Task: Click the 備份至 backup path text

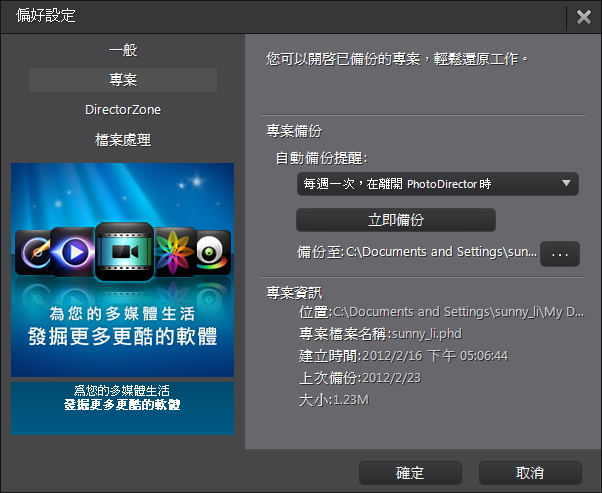Action: click(x=417, y=252)
